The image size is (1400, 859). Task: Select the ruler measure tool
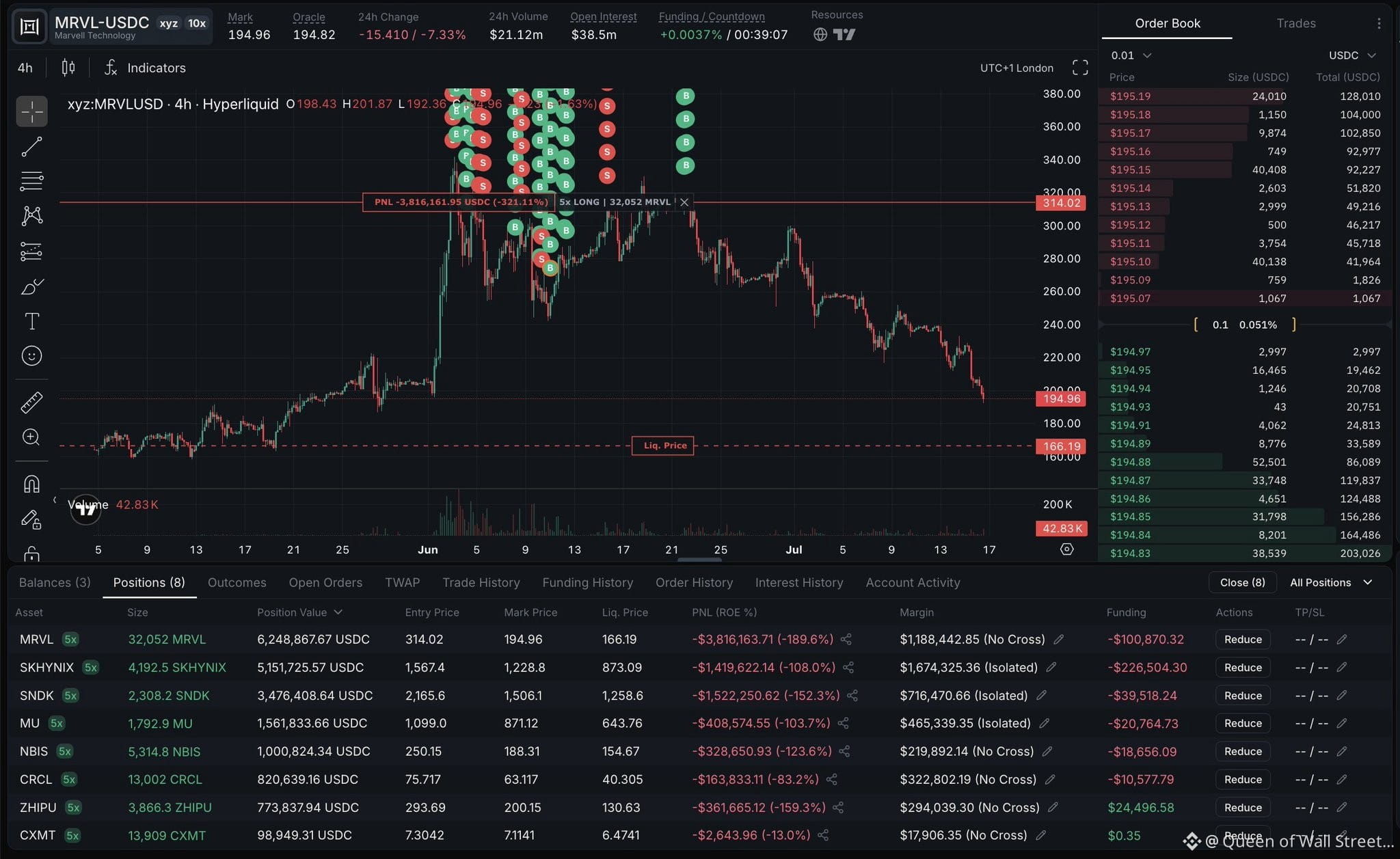pos(31,403)
